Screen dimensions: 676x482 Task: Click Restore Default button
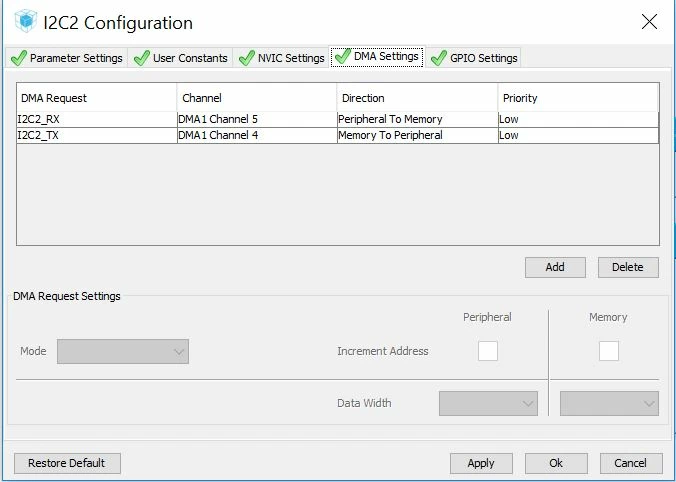[x=67, y=463]
